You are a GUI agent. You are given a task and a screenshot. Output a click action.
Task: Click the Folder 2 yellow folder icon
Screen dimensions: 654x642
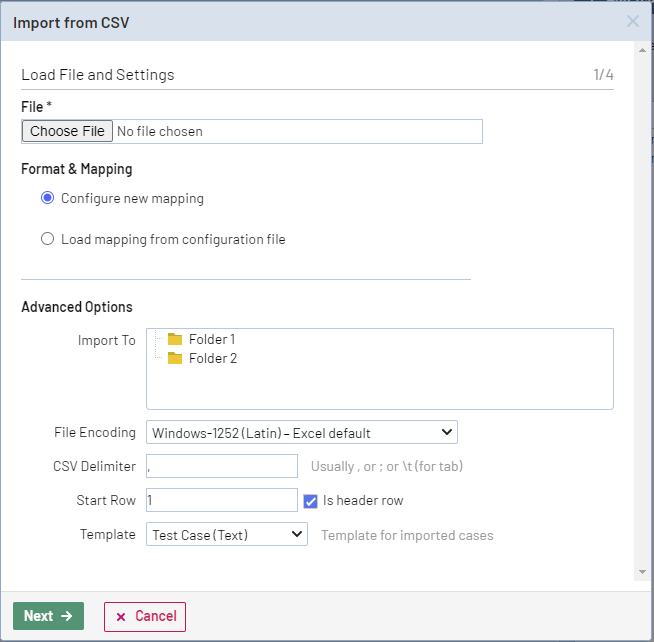pos(175,358)
